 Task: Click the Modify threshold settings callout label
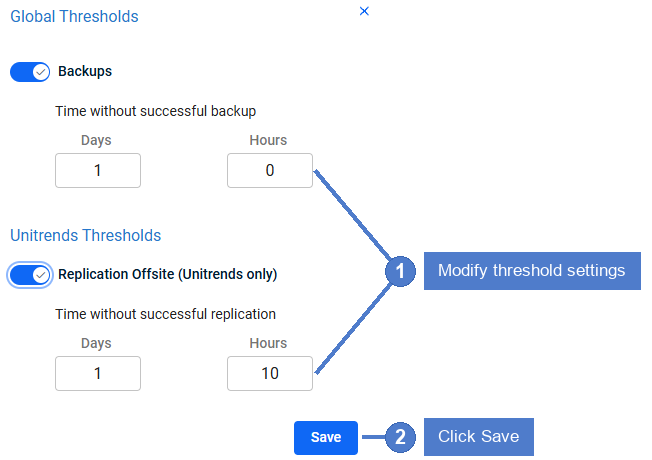pos(532,271)
